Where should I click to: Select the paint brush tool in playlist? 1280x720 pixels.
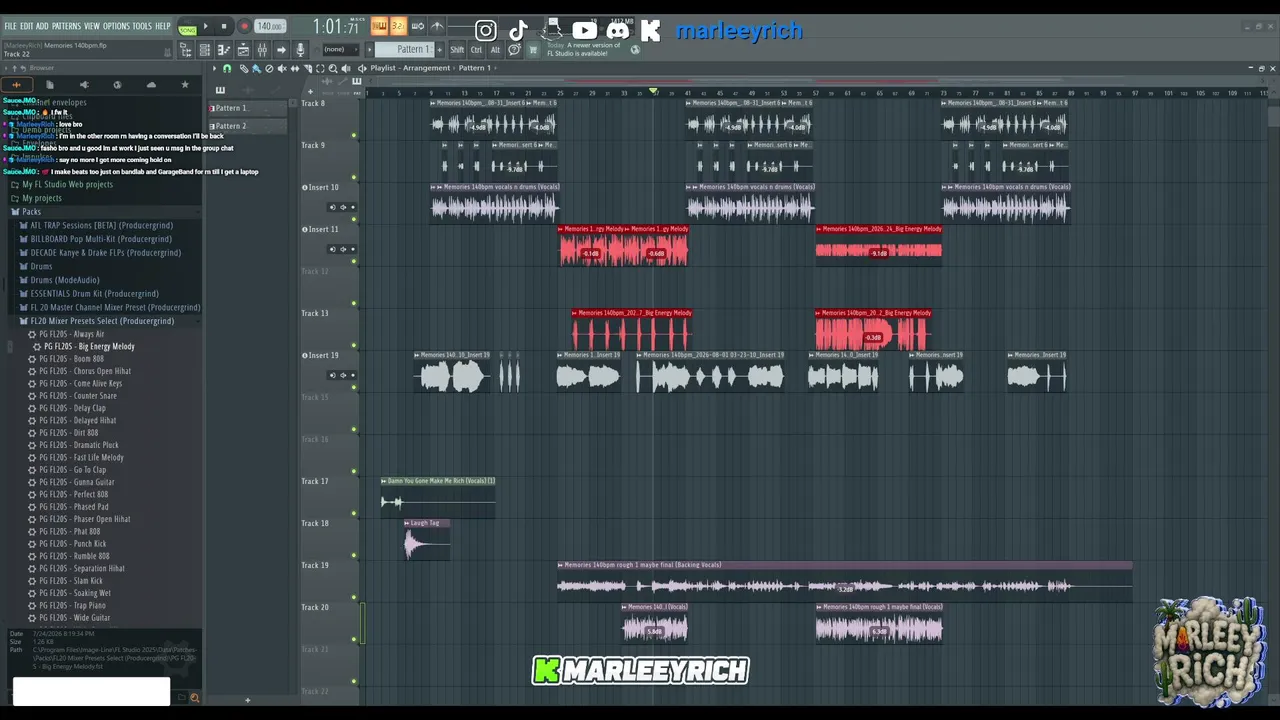coord(256,68)
